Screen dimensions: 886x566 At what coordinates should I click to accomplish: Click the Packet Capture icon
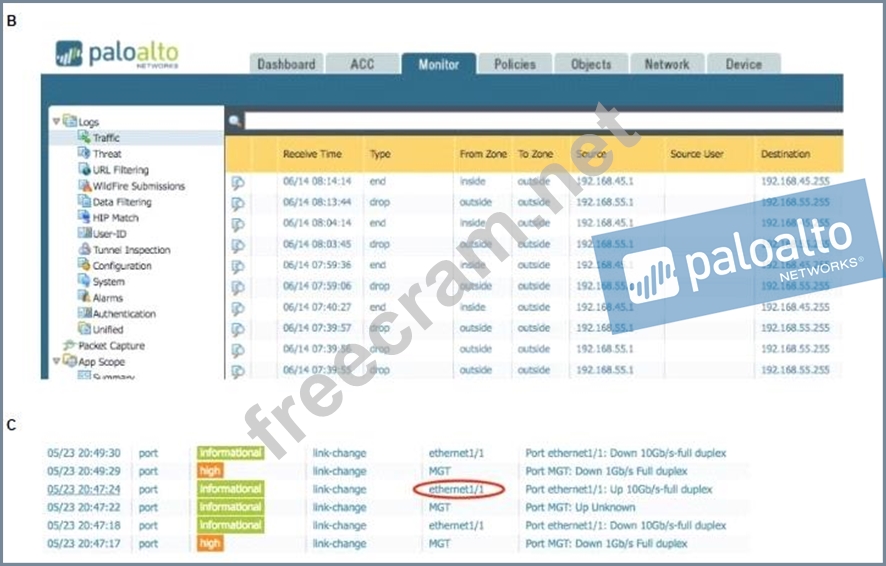pos(69,346)
